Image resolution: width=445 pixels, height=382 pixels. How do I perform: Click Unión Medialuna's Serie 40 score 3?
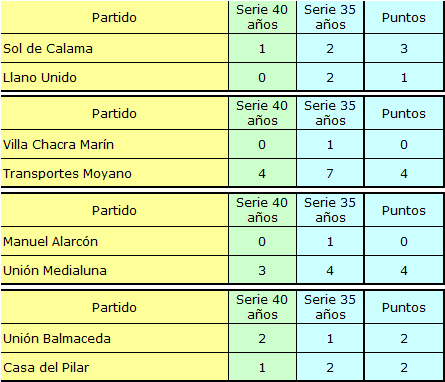262,271
